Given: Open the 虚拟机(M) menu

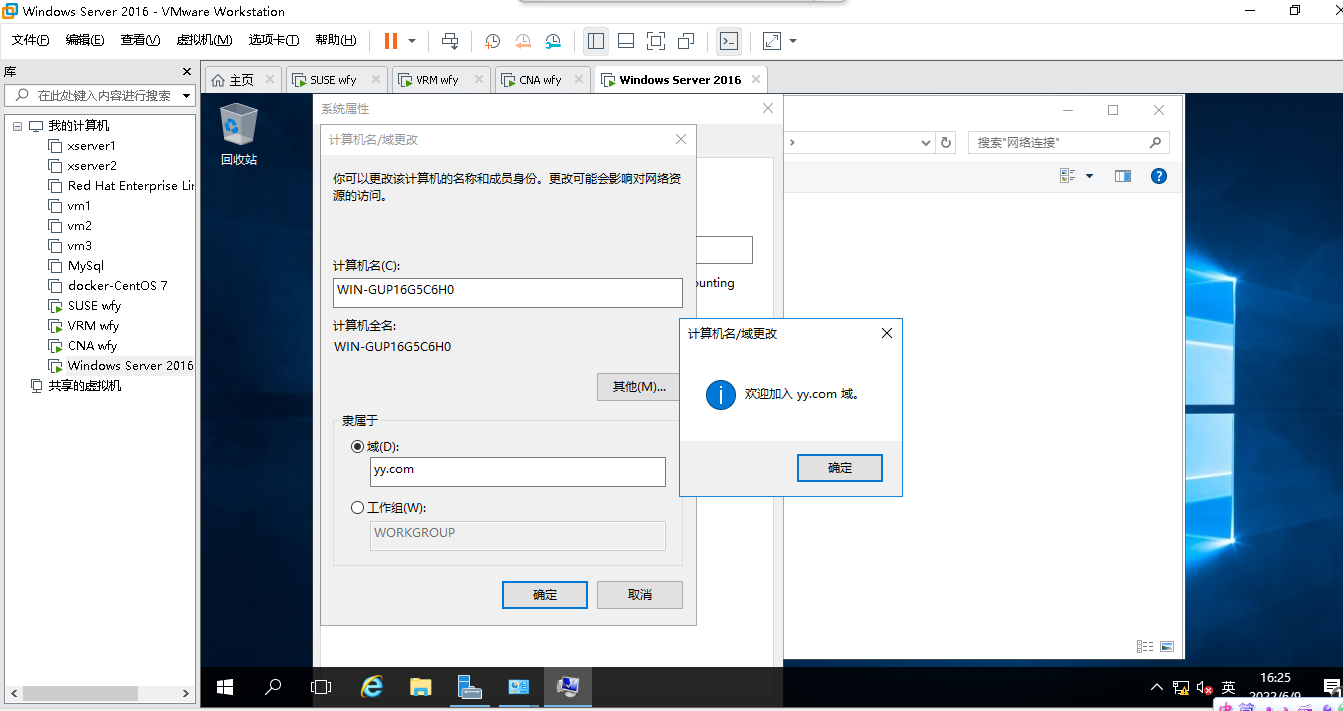Looking at the screenshot, I should [x=204, y=40].
